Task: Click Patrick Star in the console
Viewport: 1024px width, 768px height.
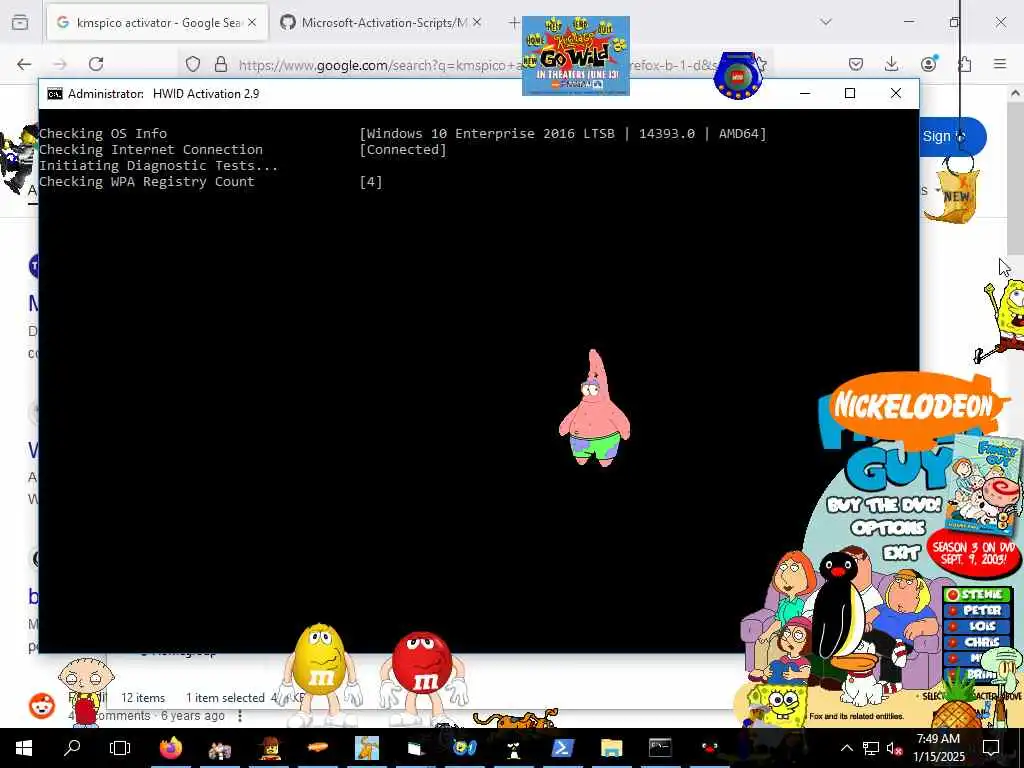Action: click(594, 408)
